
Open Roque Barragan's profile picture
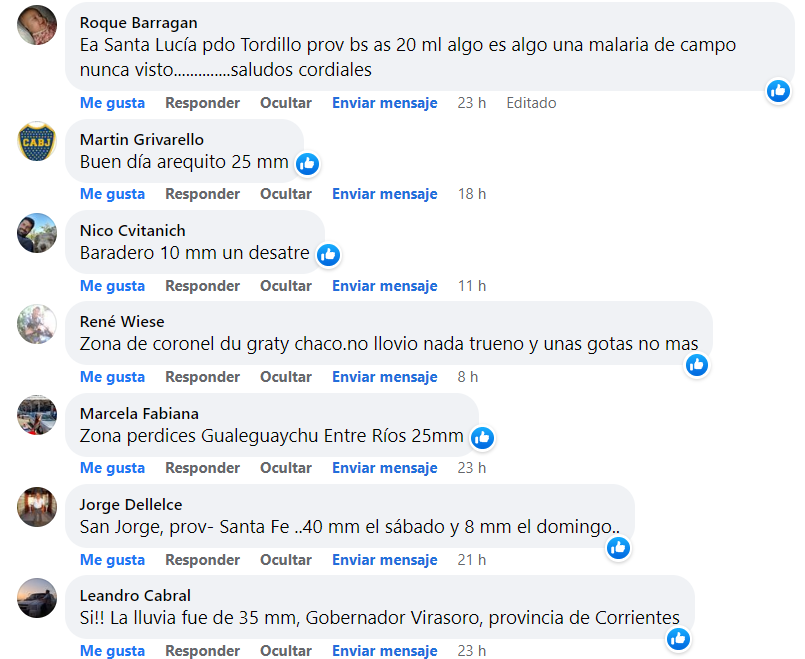point(38,24)
